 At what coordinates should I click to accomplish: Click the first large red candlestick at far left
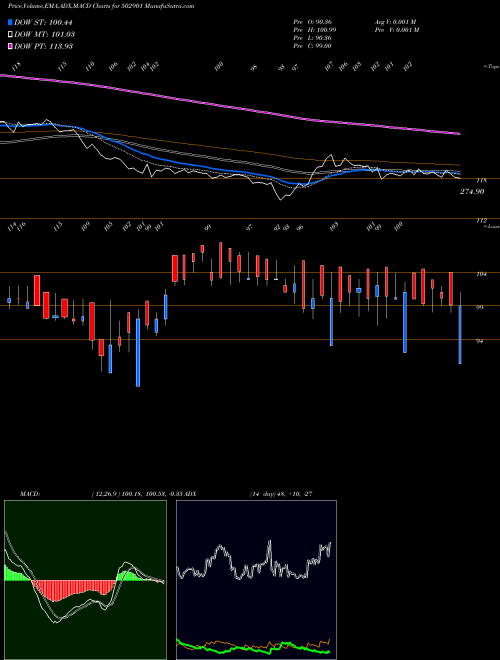point(37,290)
